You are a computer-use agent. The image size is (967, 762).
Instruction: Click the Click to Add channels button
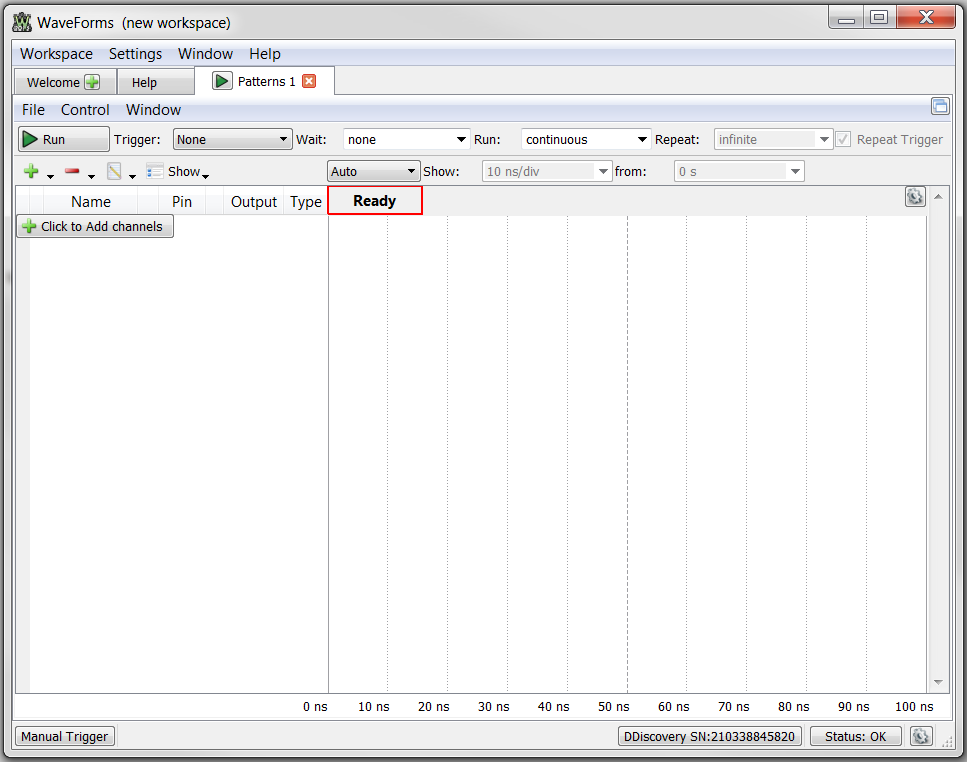[95, 226]
